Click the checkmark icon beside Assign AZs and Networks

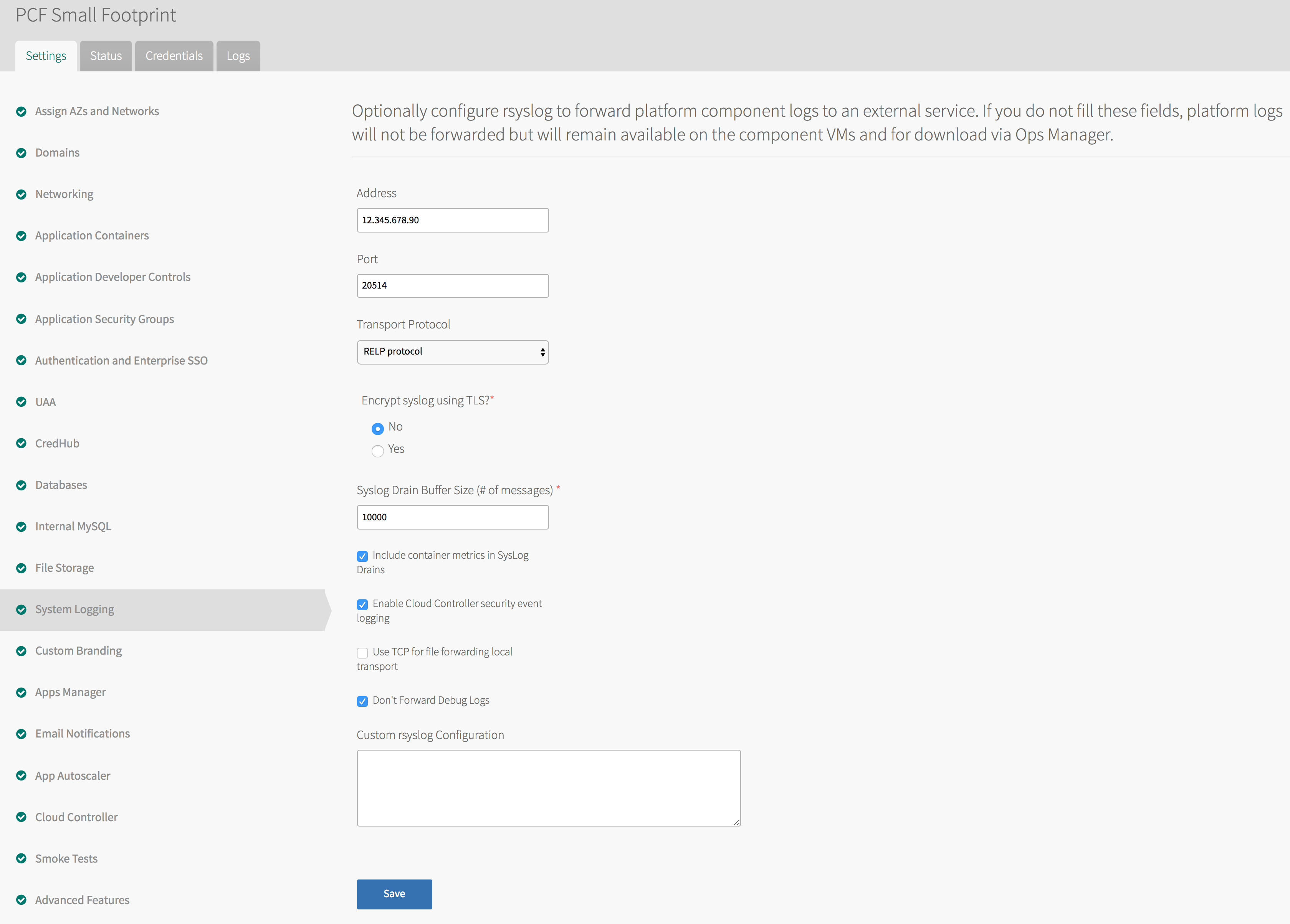click(x=21, y=111)
